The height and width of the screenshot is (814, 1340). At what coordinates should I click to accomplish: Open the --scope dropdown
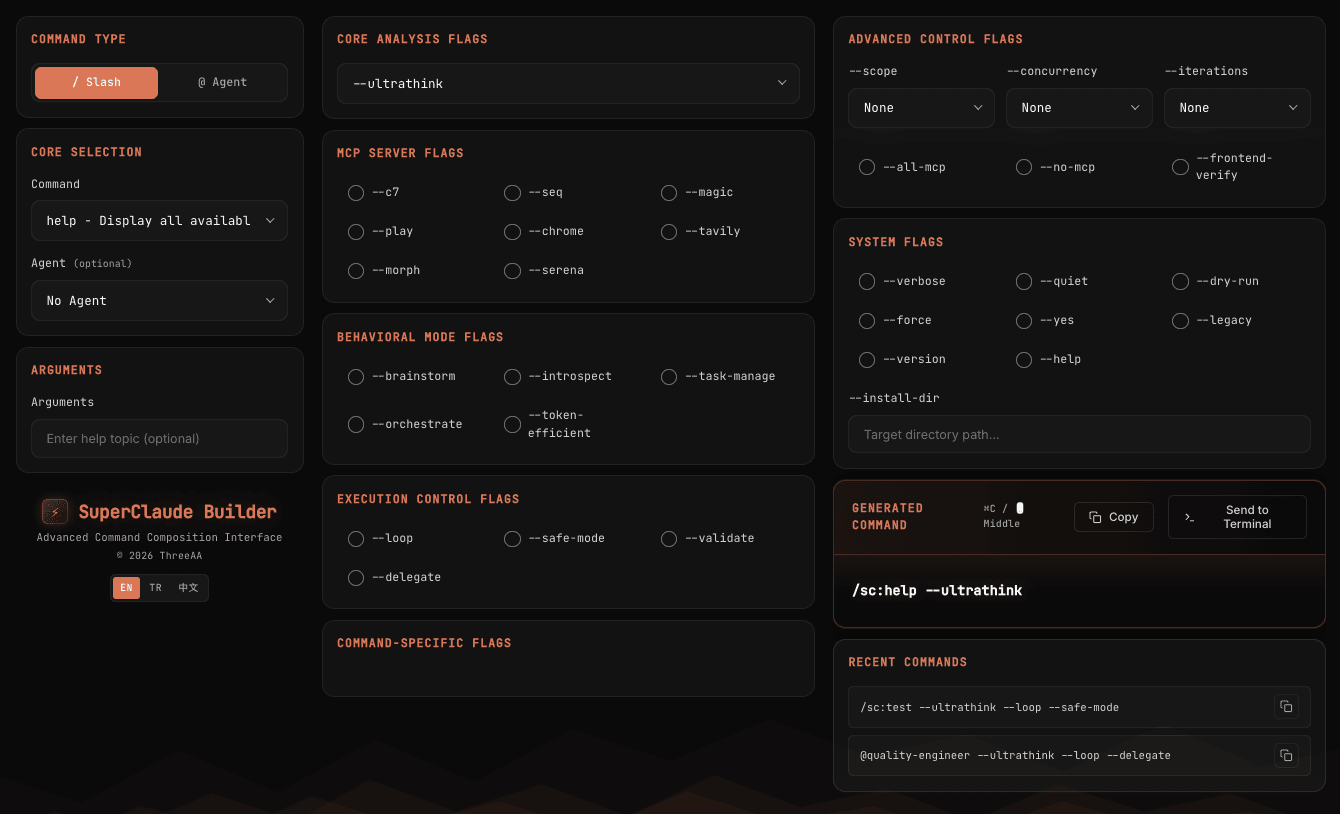(921, 107)
